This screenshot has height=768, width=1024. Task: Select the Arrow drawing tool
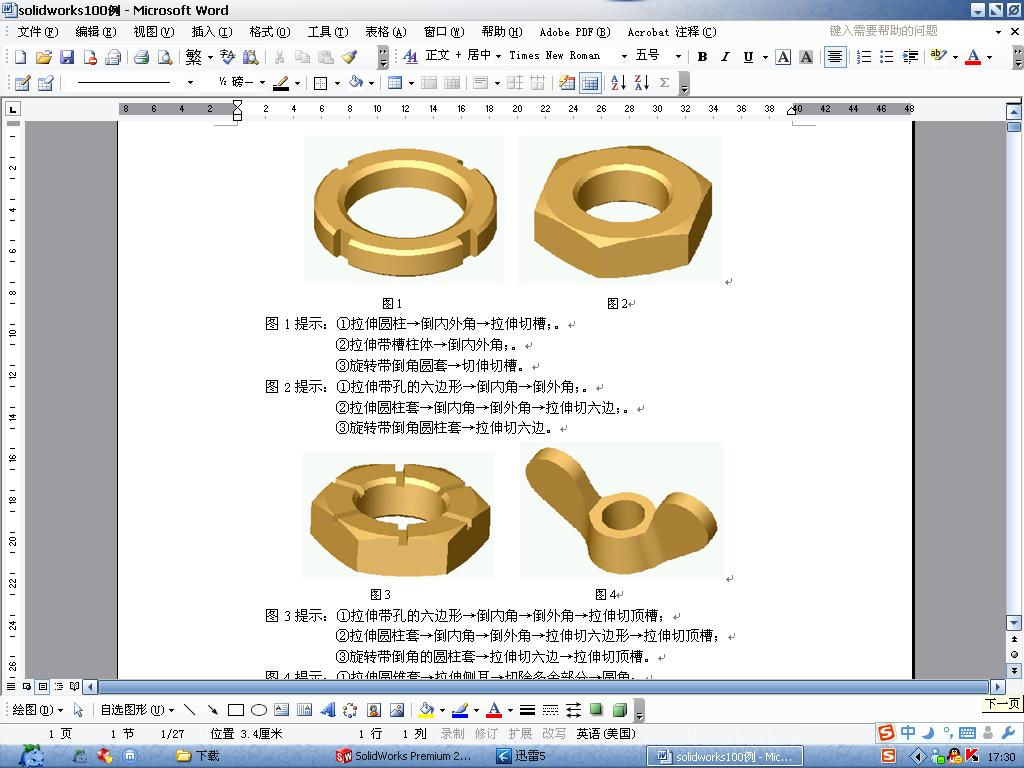pyautogui.click(x=212, y=710)
